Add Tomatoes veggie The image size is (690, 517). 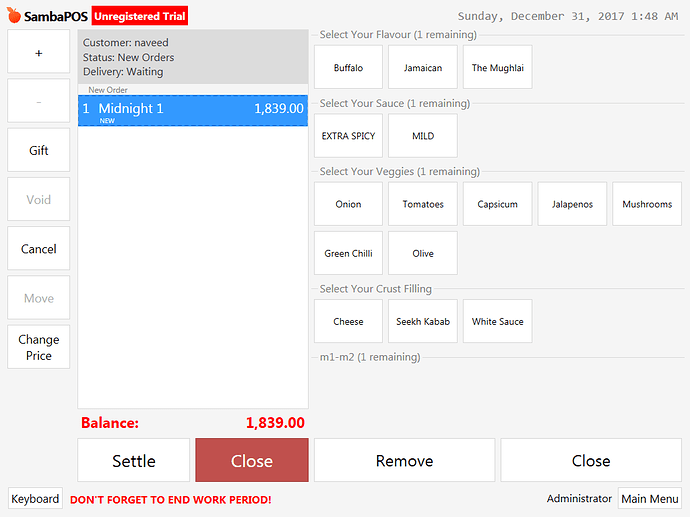(423, 204)
